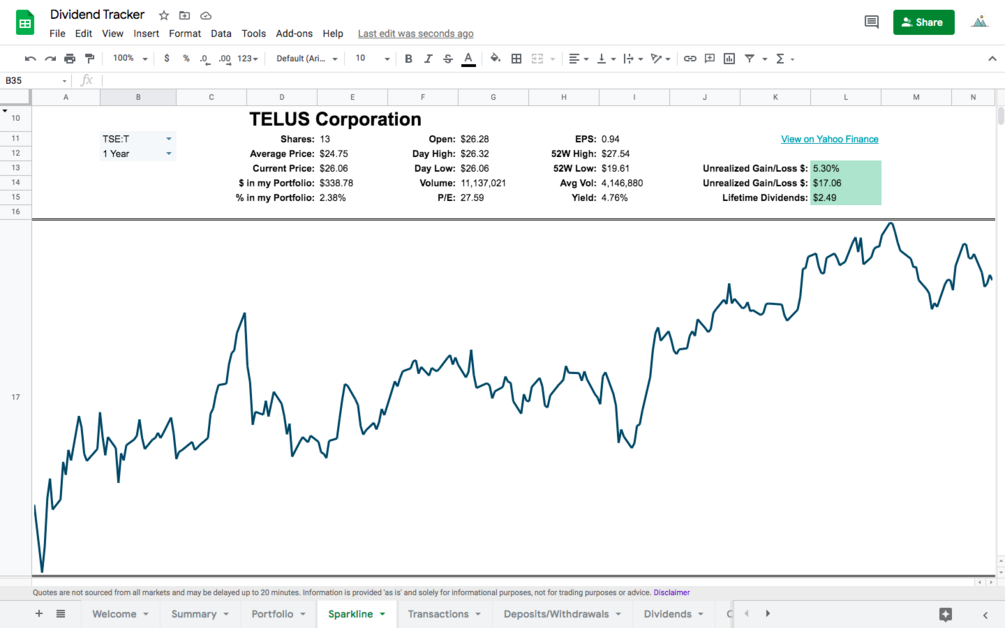The image size is (1005, 628).
Task: Add a new sheet with plus icon
Action: [39, 614]
